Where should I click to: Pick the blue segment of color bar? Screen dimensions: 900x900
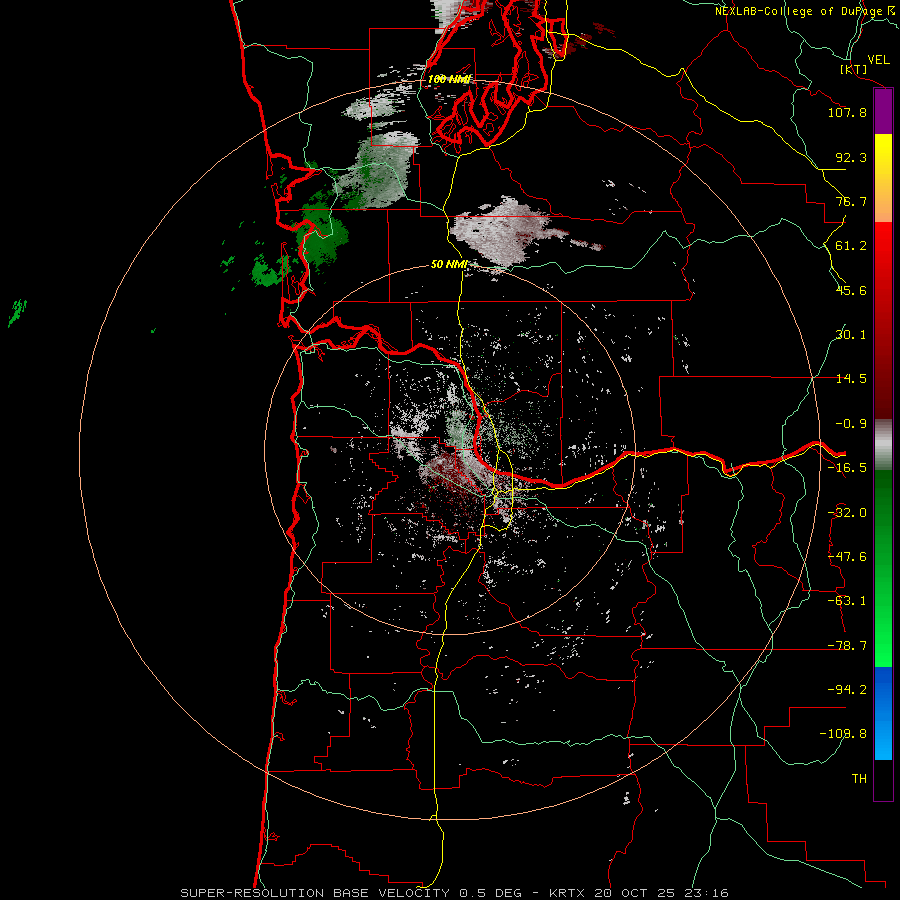[883, 713]
